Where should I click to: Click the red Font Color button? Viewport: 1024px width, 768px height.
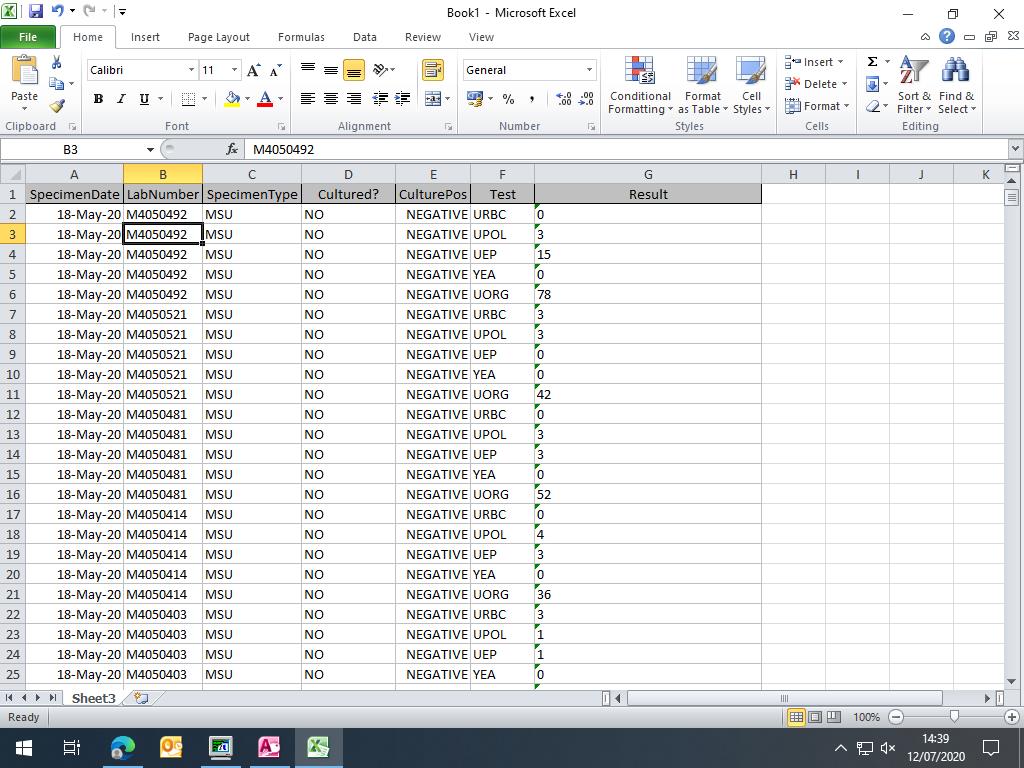click(x=264, y=99)
